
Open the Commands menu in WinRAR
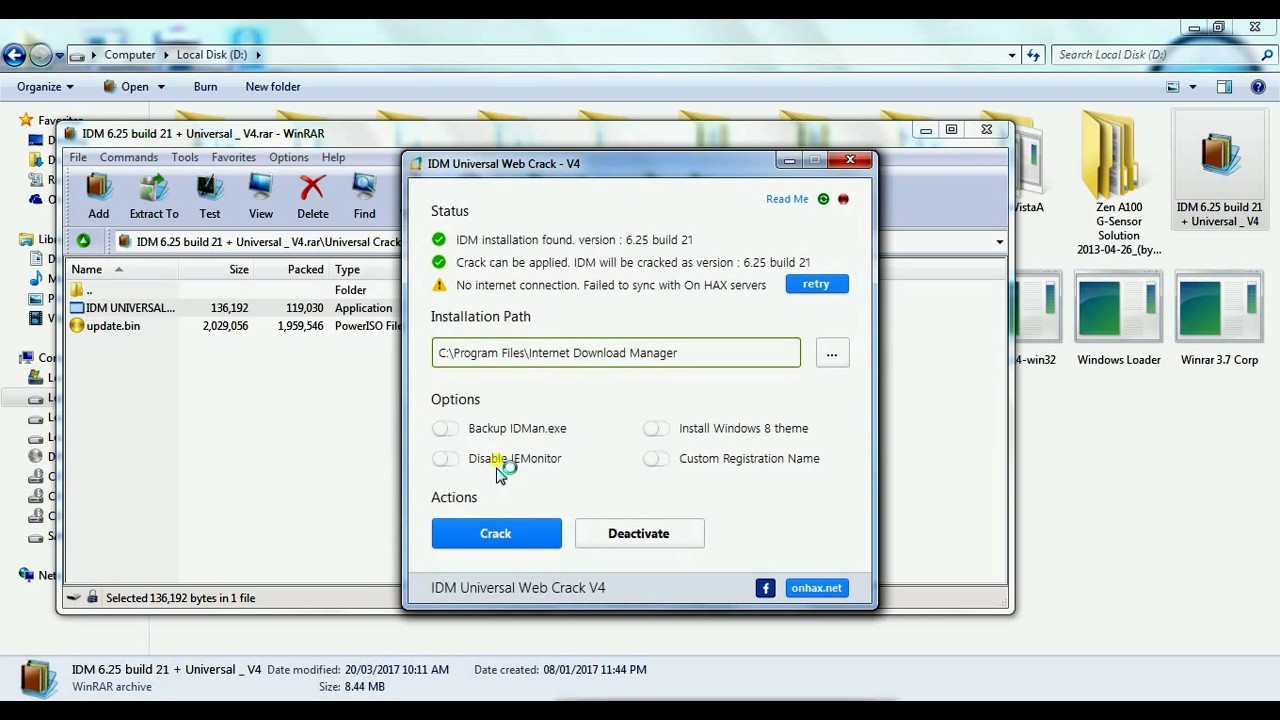[129, 157]
